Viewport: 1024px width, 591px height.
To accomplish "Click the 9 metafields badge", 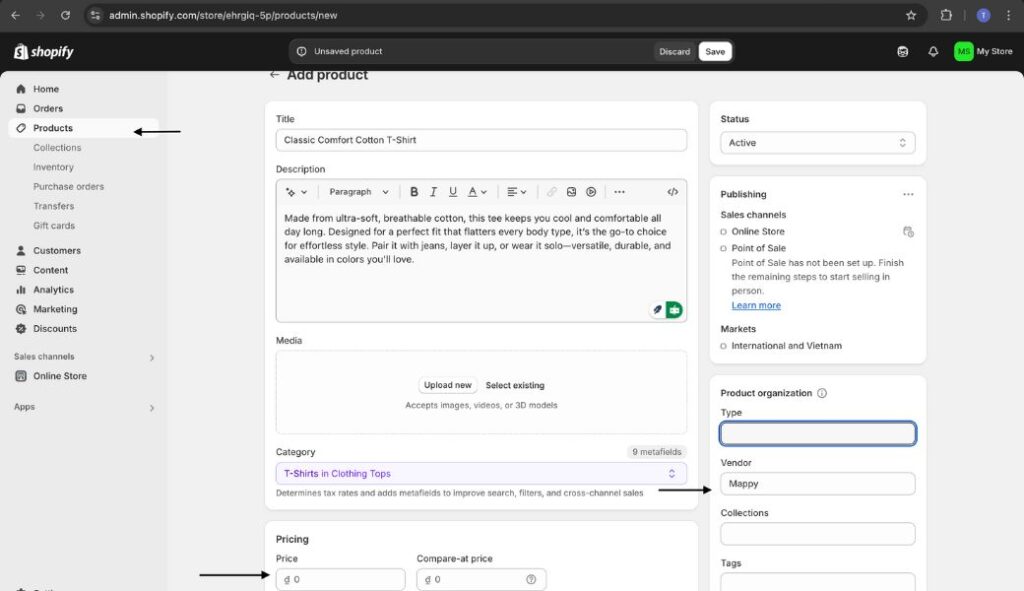I will [656, 452].
